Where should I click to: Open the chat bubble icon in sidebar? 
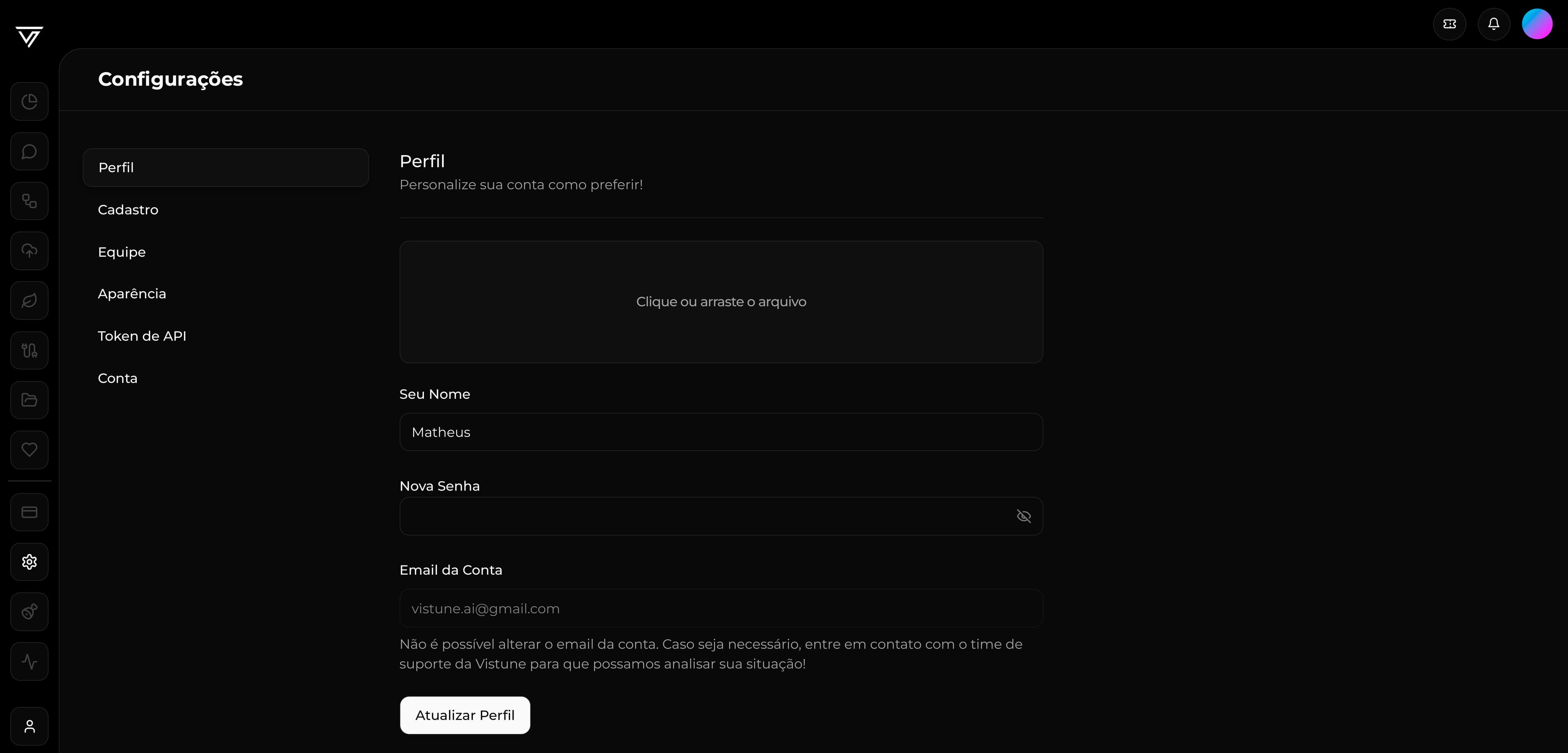29,151
